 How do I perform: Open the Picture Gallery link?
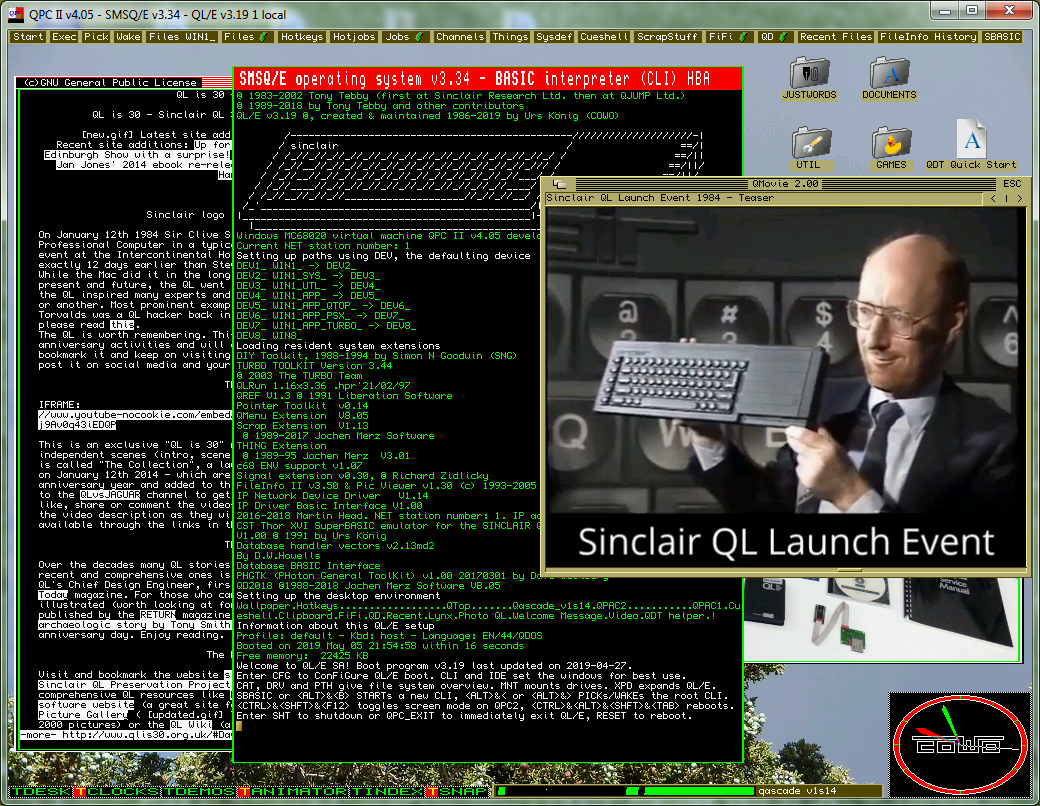[x=83, y=714]
